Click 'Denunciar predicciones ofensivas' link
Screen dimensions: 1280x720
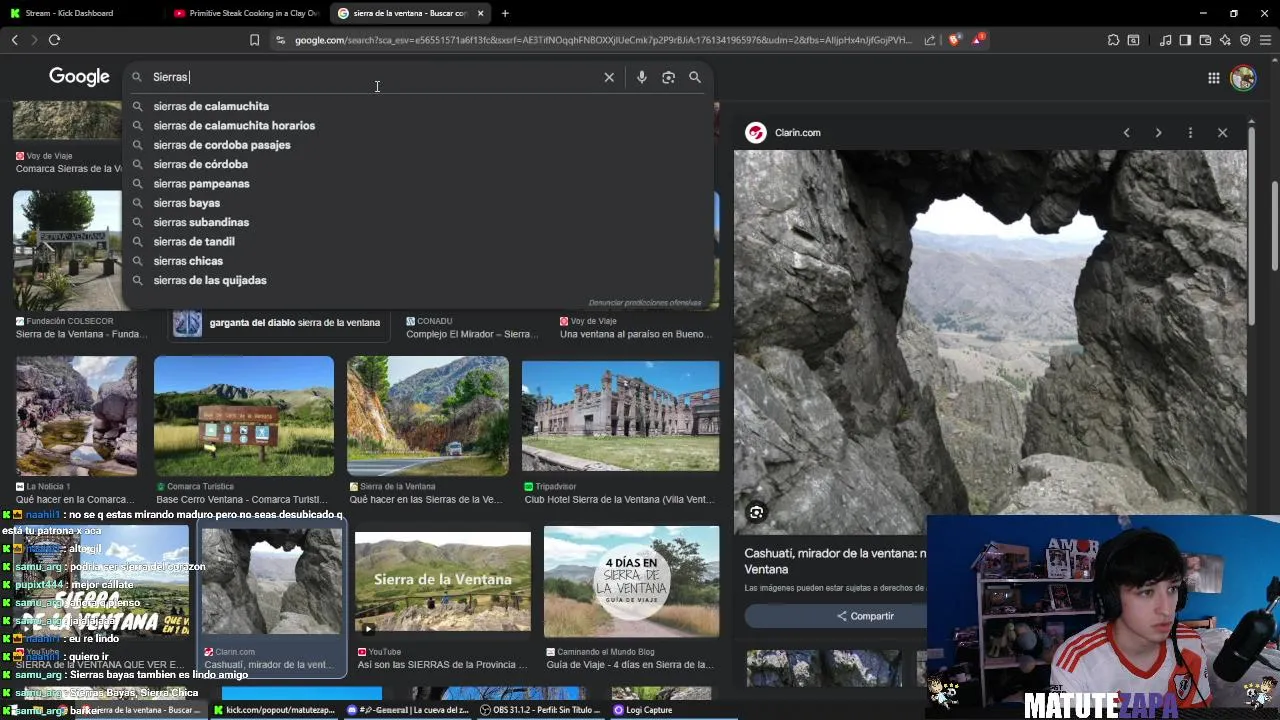(645, 302)
